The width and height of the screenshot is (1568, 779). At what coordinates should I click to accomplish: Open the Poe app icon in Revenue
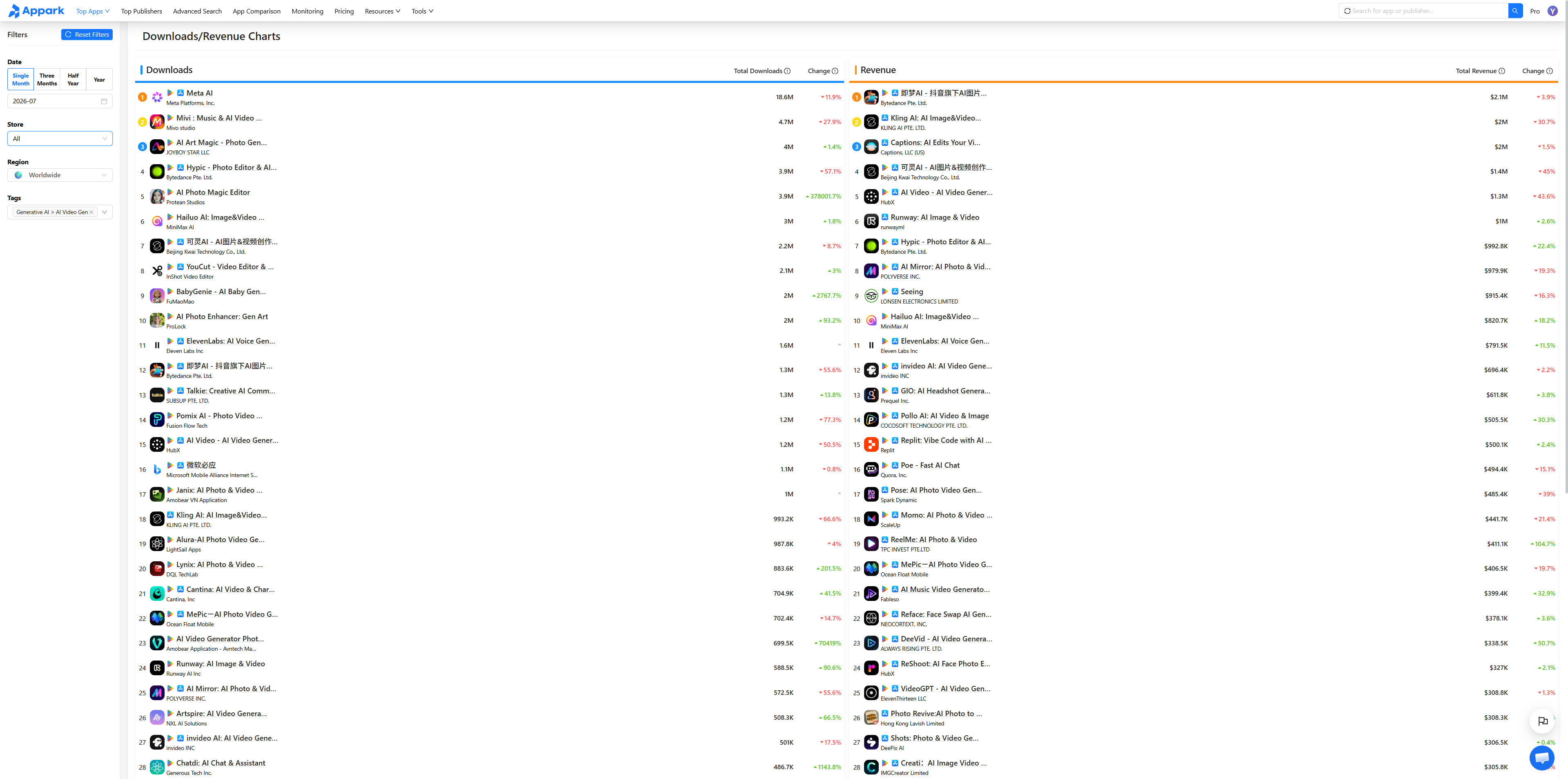point(871,470)
